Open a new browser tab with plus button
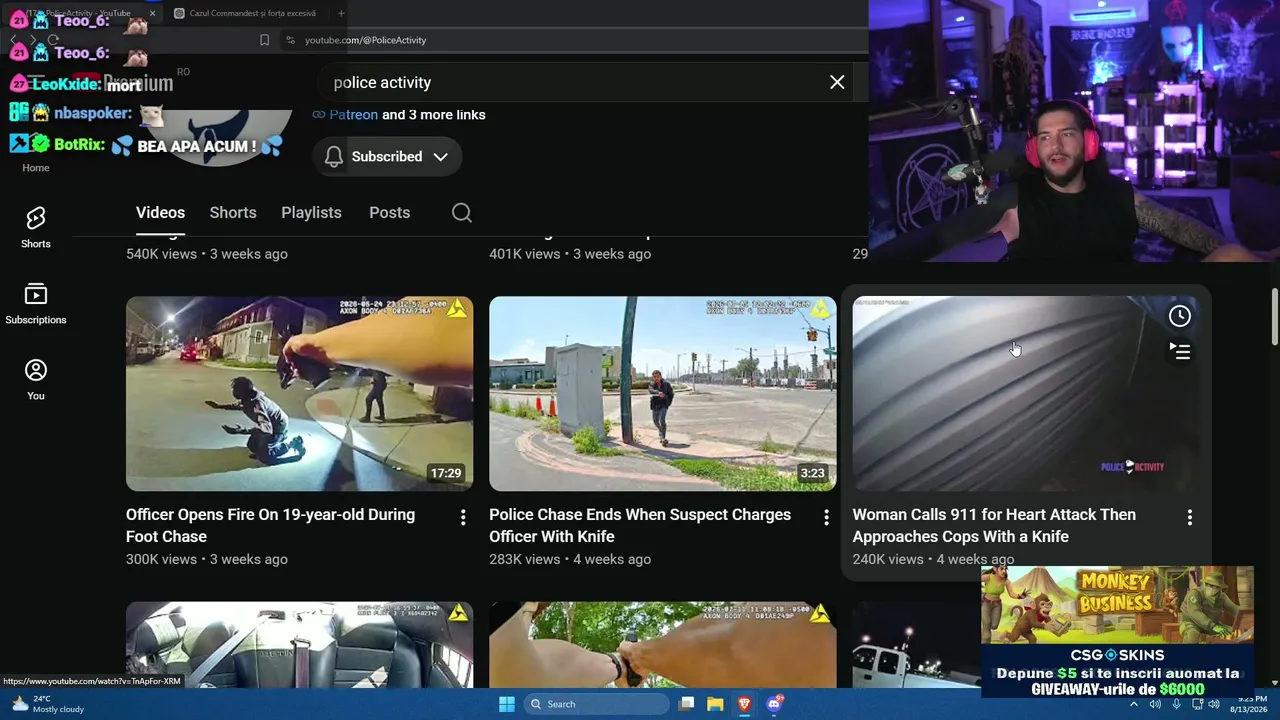 [x=341, y=13]
